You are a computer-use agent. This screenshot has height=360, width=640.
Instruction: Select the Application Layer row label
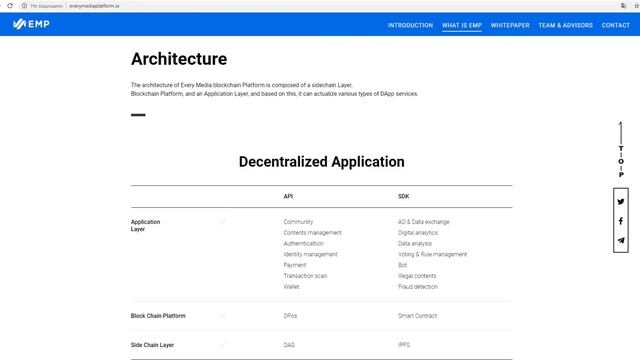pyautogui.click(x=145, y=225)
